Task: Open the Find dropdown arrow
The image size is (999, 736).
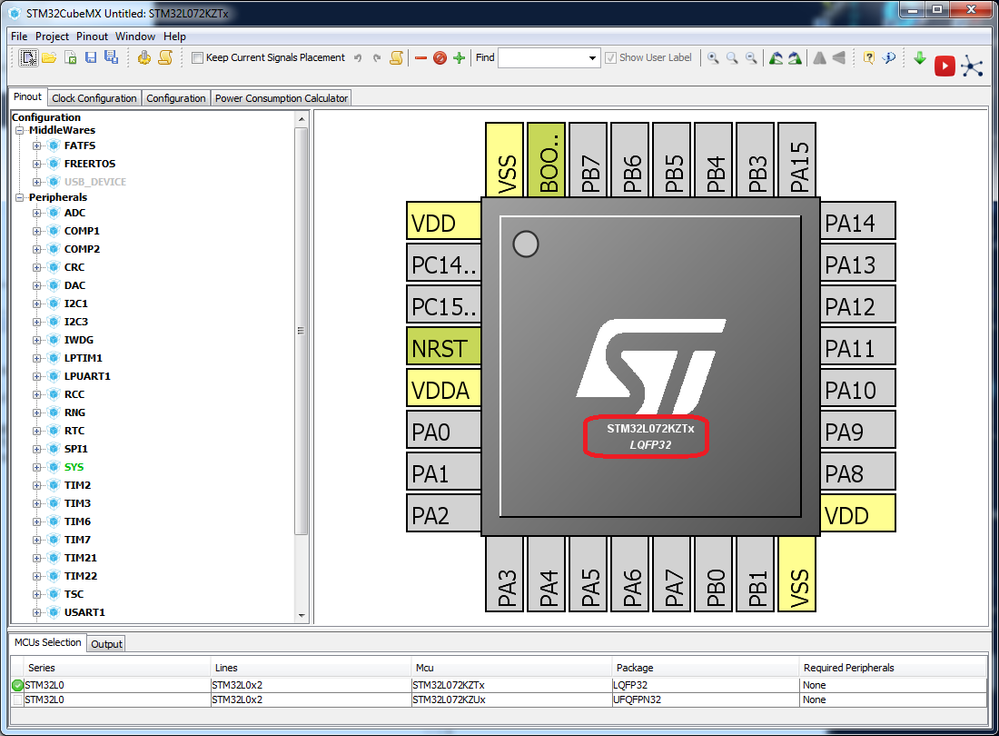Action: coord(593,58)
